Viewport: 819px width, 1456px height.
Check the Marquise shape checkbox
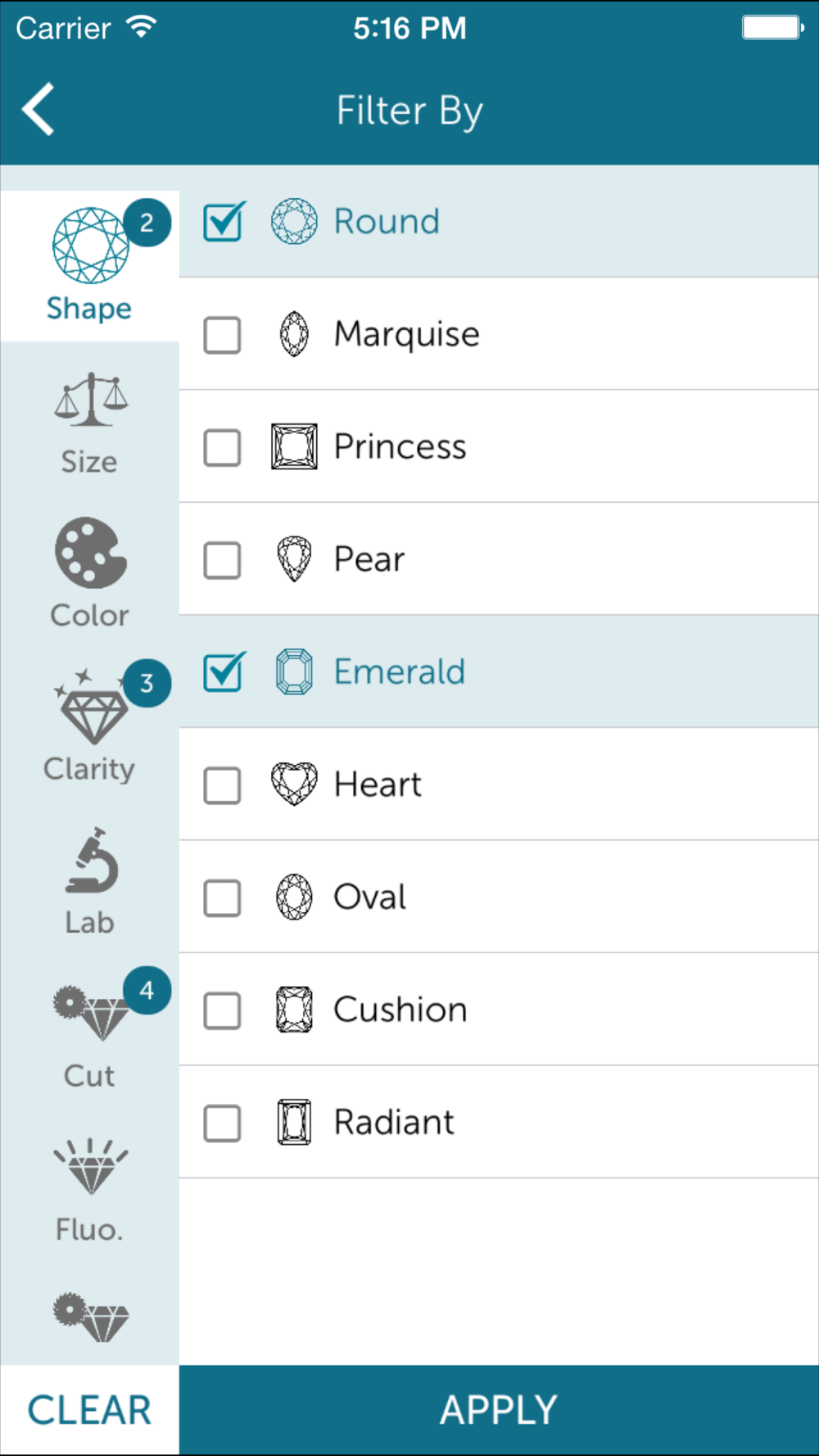coord(222,335)
